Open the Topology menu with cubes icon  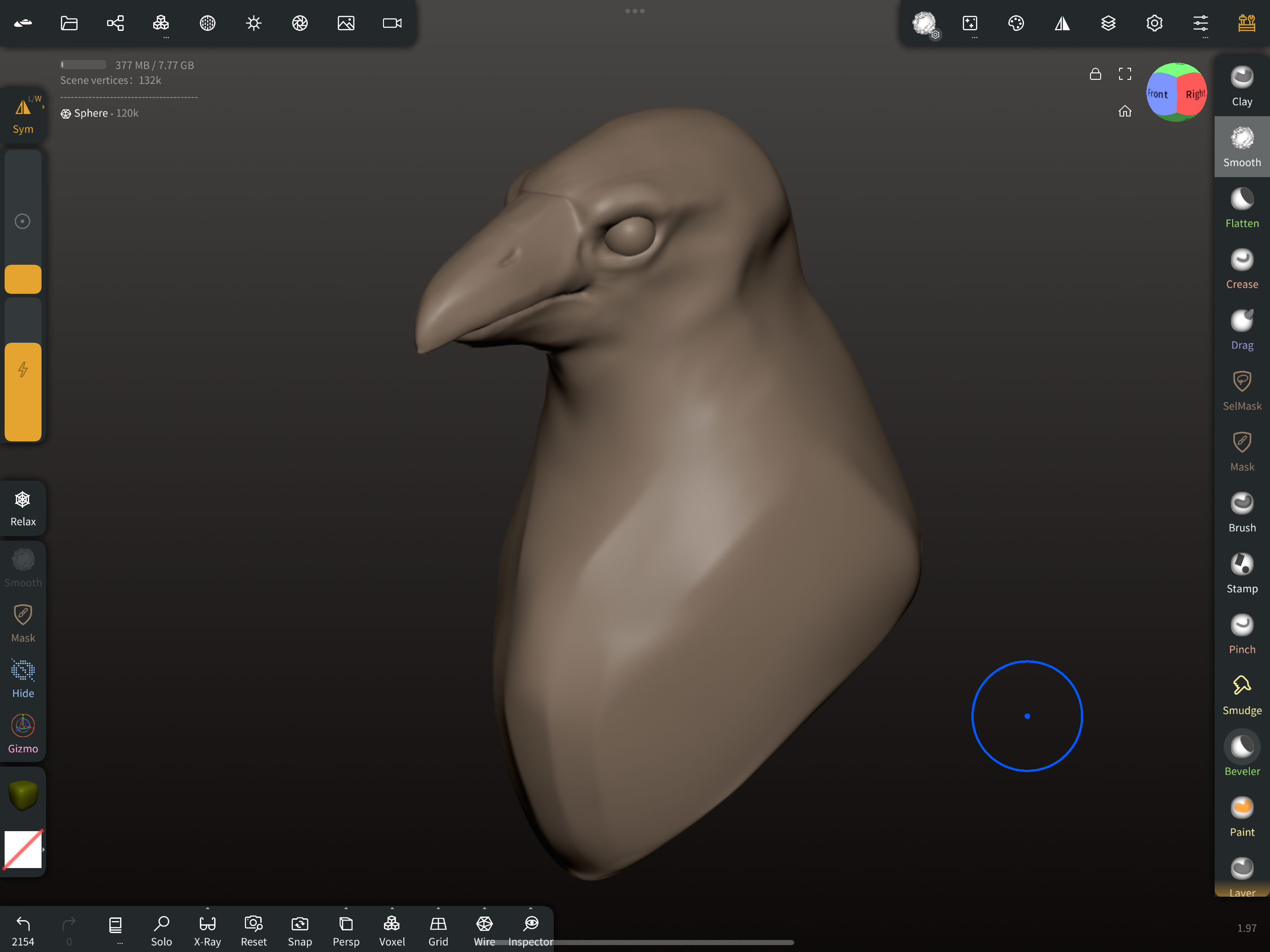click(161, 23)
